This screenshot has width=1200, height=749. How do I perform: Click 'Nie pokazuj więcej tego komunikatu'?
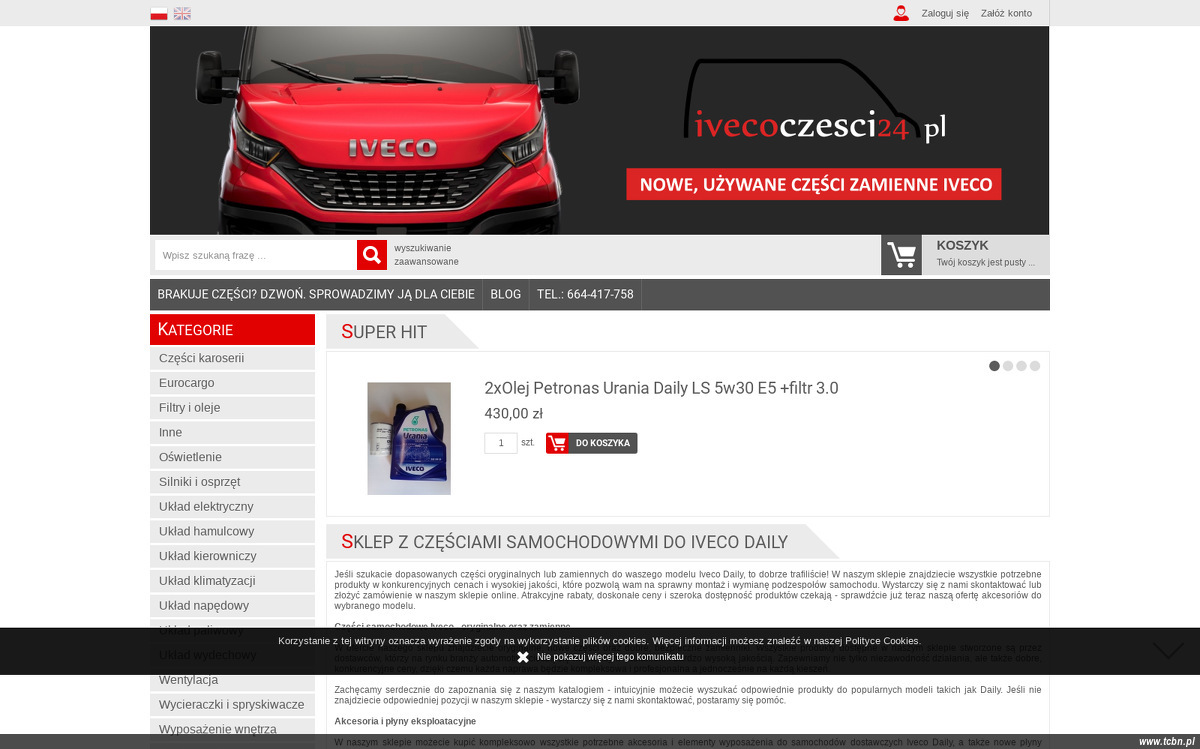610,657
